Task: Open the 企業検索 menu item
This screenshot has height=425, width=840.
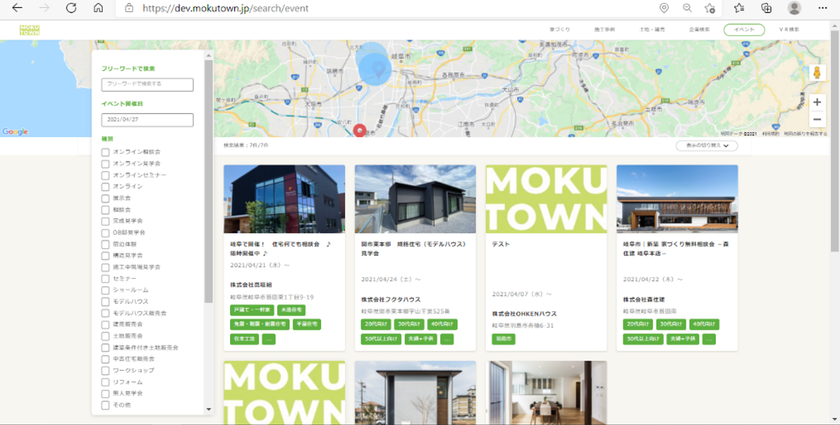Action: click(x=698, y=30)
